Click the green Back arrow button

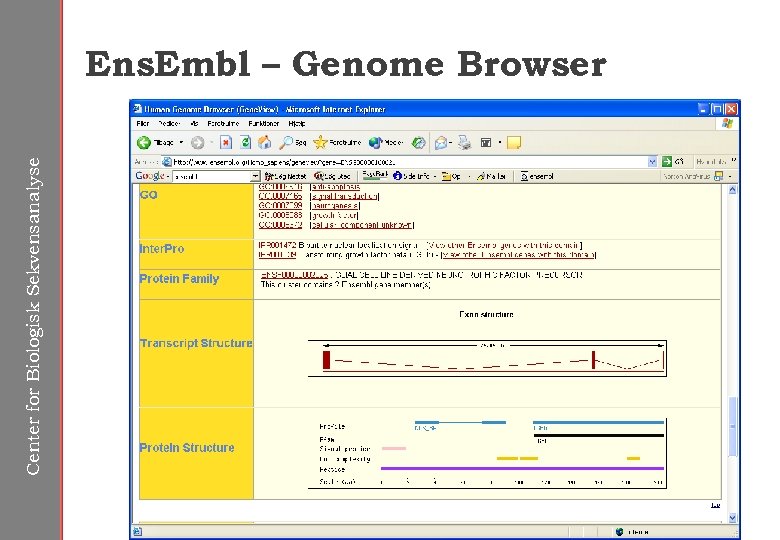pyautogui.click(x=144, y=143)
